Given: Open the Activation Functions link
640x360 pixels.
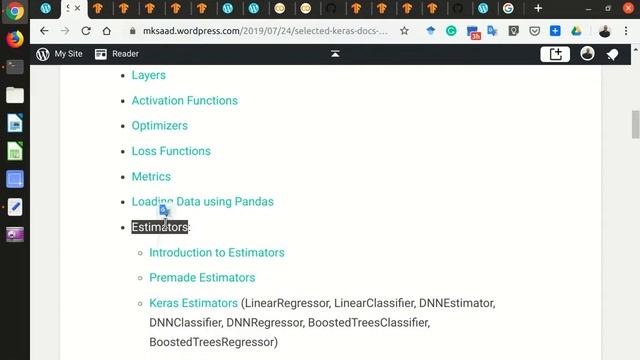Looking at the screenshot, I should [x=184, y=100].
